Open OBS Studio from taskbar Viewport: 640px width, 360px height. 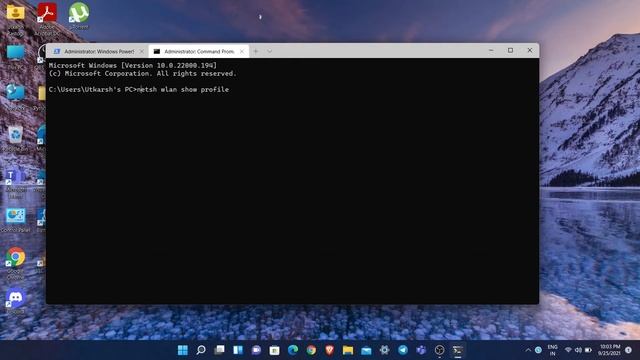440,350
